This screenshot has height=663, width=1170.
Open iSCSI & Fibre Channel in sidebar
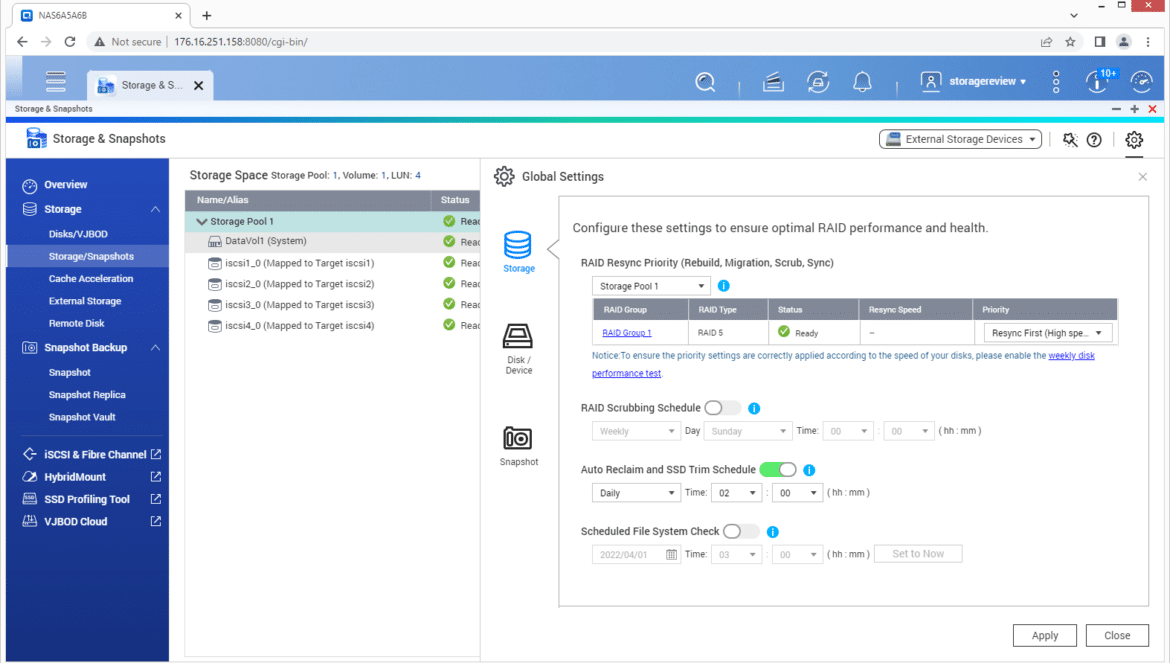95,454
